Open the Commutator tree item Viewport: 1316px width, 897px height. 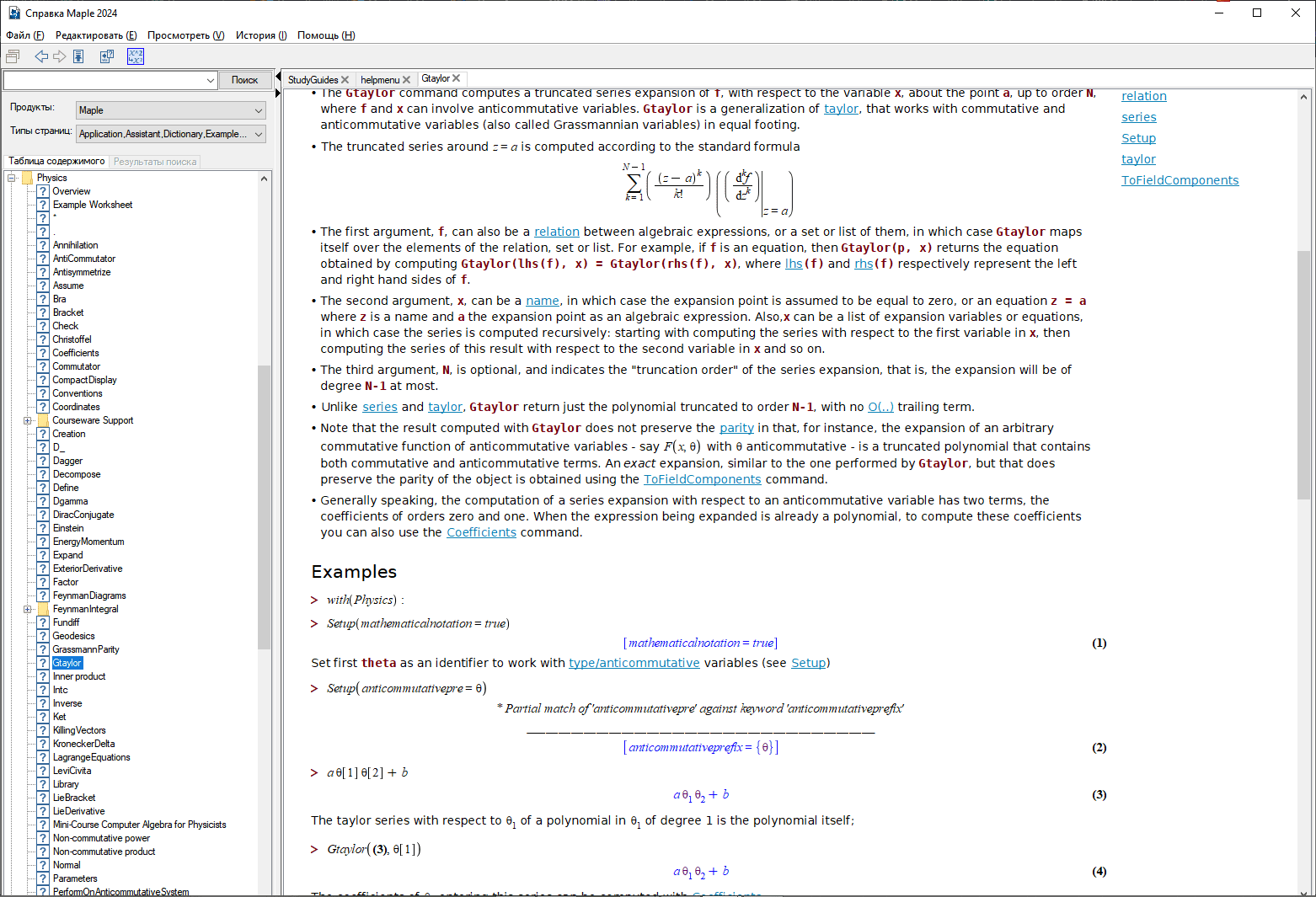coord(76,366)
